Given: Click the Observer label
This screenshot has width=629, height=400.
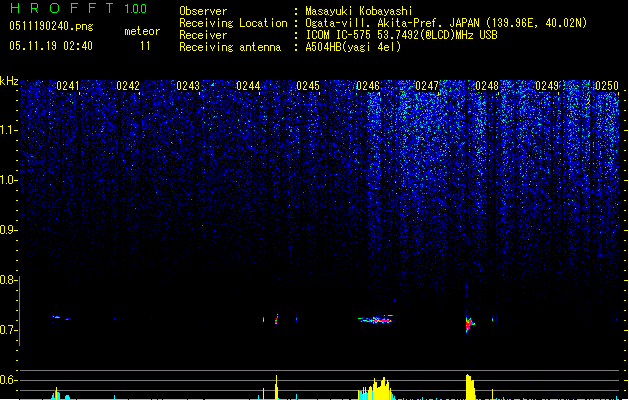Looking at the screenshot, I should pyautogui.click(x=203, y=11).
